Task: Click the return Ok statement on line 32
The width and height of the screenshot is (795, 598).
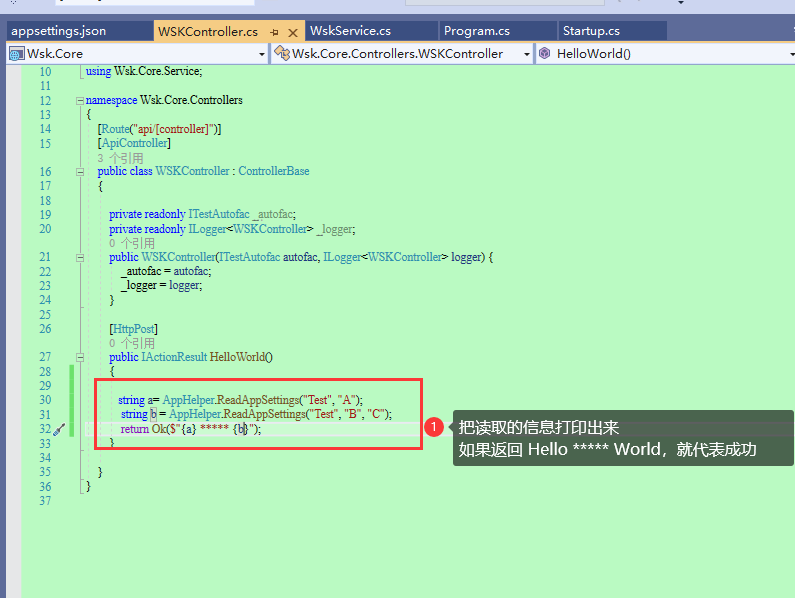Action: (x=191, y=430)
